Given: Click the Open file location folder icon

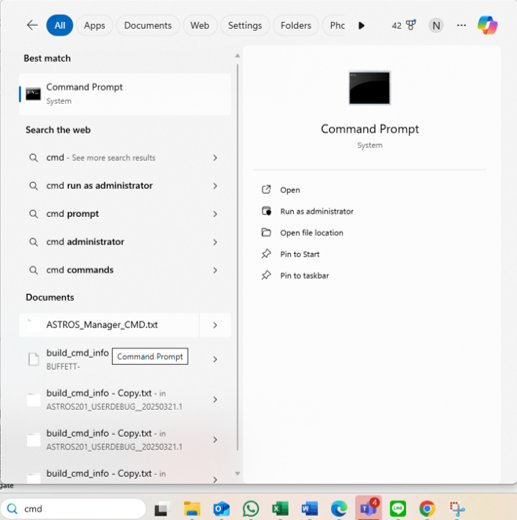Looking at the screenshot, I should (x=266, y=232).
